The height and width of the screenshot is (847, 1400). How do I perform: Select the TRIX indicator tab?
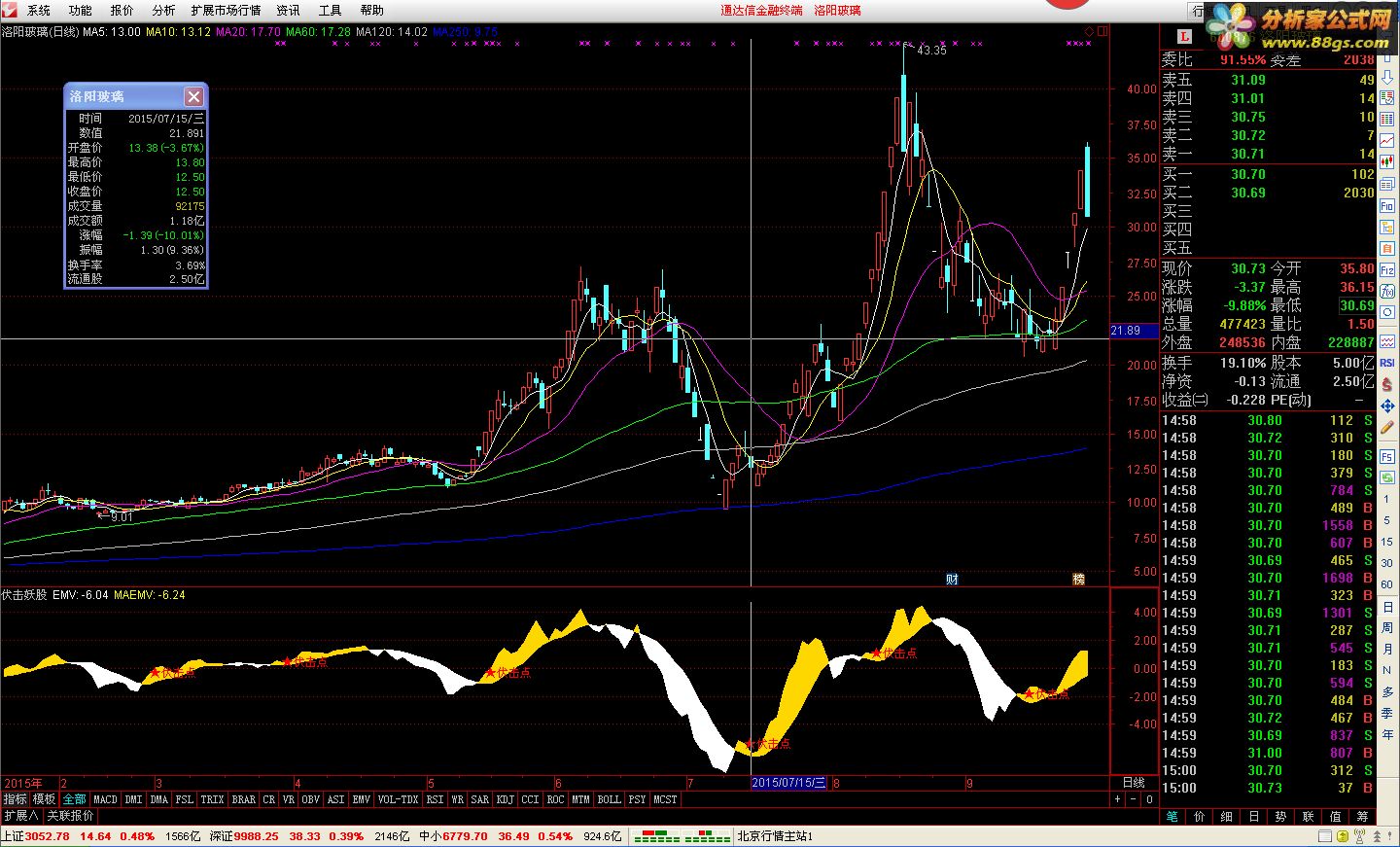(x=212, y=799)
